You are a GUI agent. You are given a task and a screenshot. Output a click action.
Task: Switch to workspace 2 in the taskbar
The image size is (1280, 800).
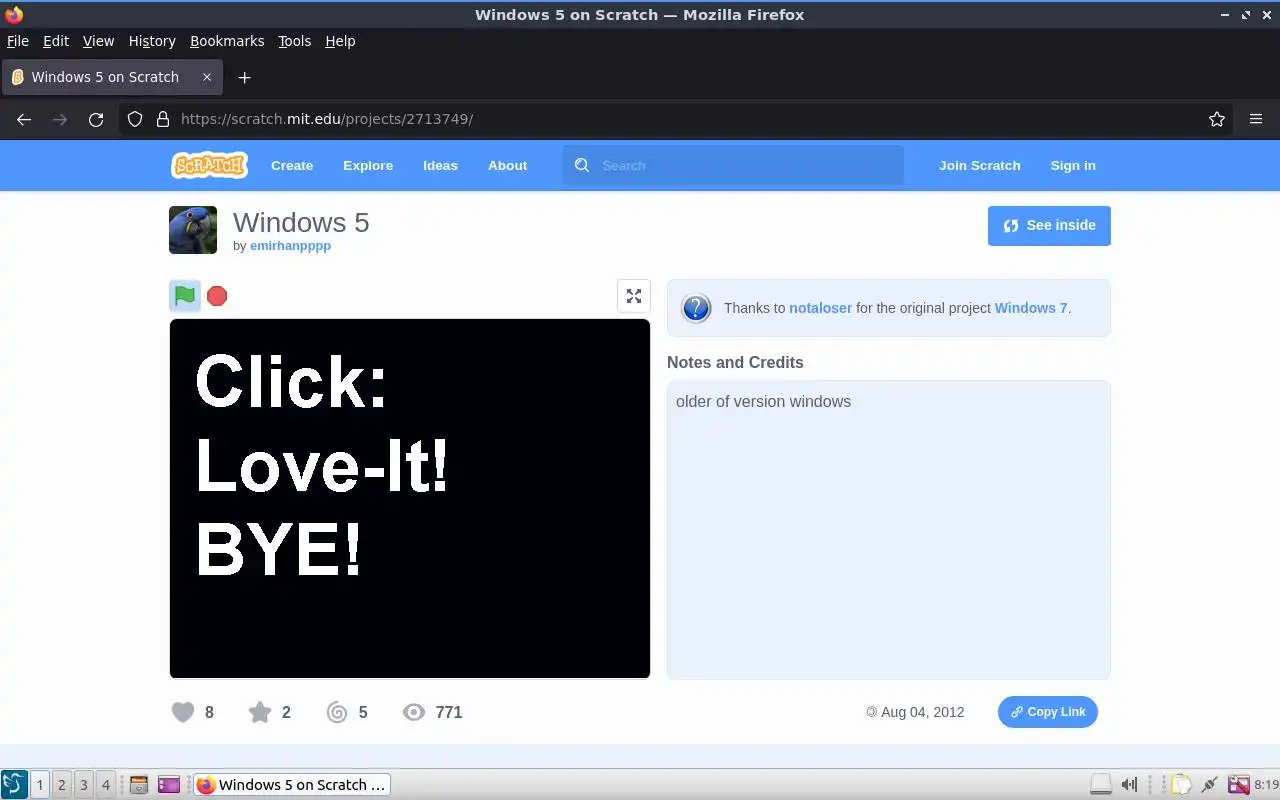coord(62,785)
